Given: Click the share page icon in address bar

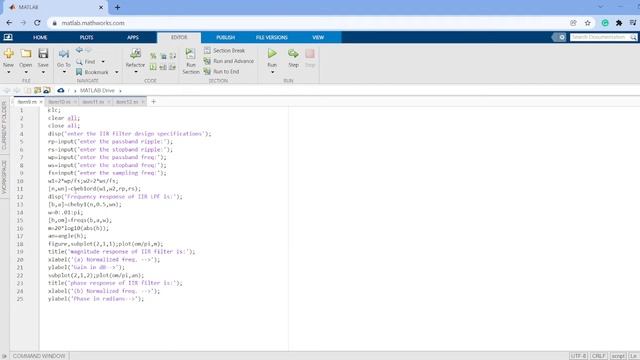Looking at the screenshot, I should [x=573, y=23].
